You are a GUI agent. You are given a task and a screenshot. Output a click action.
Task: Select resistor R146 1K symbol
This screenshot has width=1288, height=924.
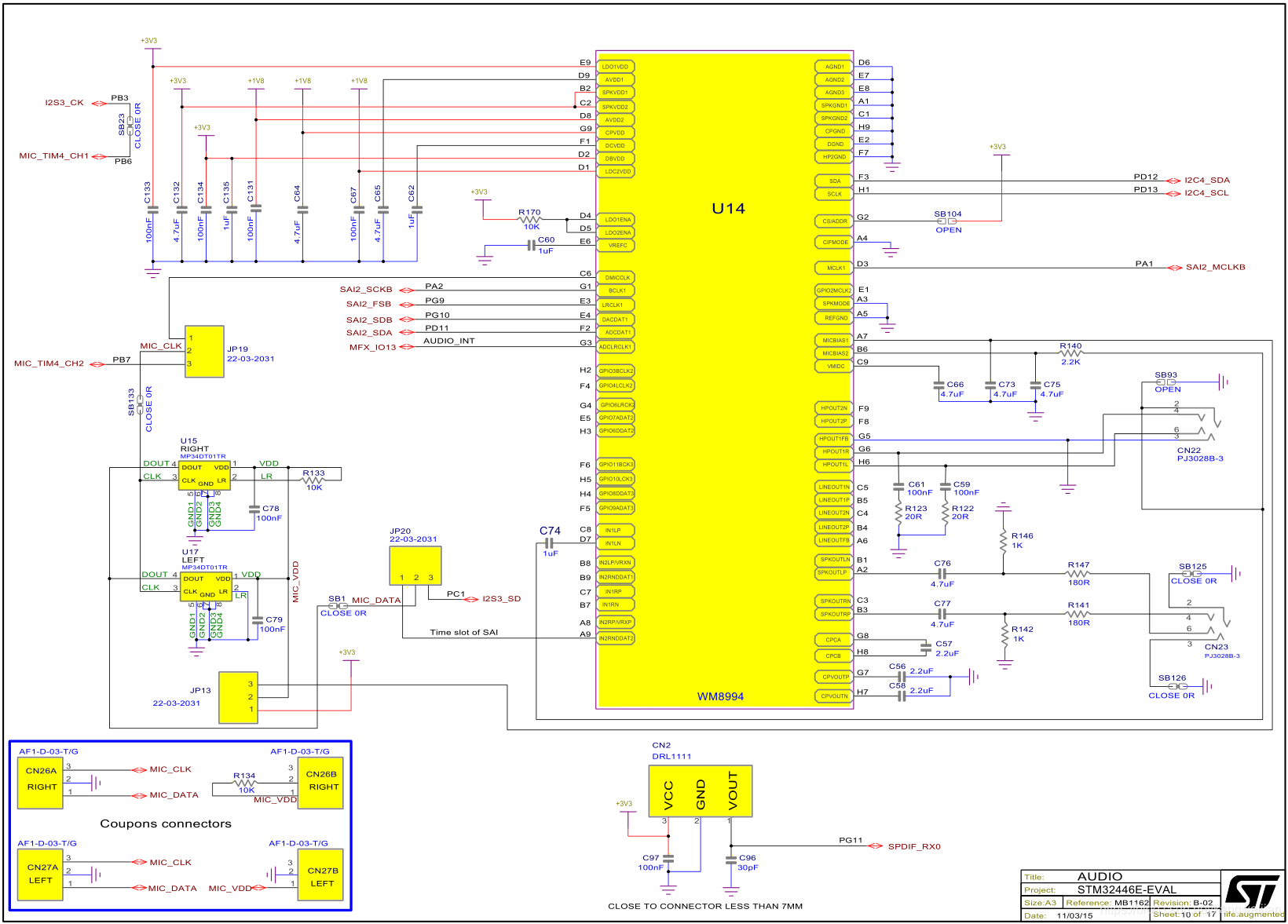click(1003, 541)
